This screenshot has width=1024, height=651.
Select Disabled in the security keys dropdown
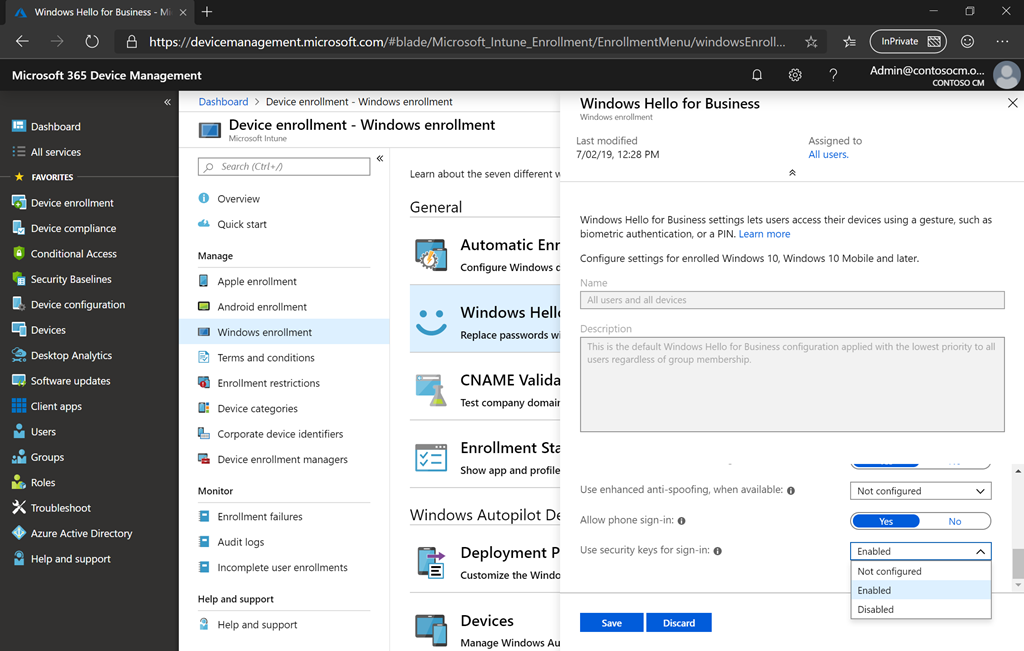point(876,609)
